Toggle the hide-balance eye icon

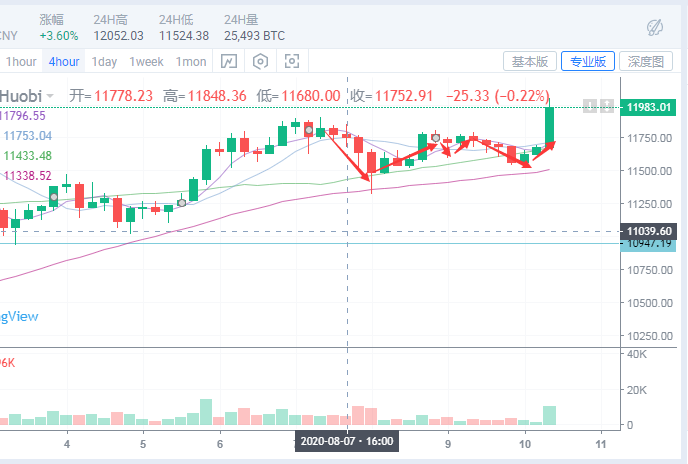656,25
